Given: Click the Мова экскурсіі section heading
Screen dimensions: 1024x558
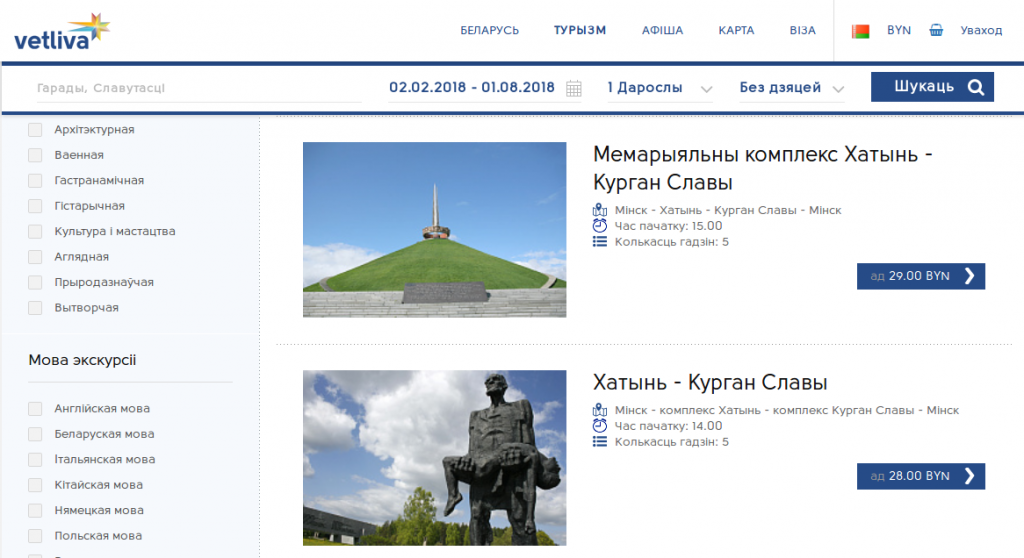Looking at the screenshot, I should pos(82,360).
